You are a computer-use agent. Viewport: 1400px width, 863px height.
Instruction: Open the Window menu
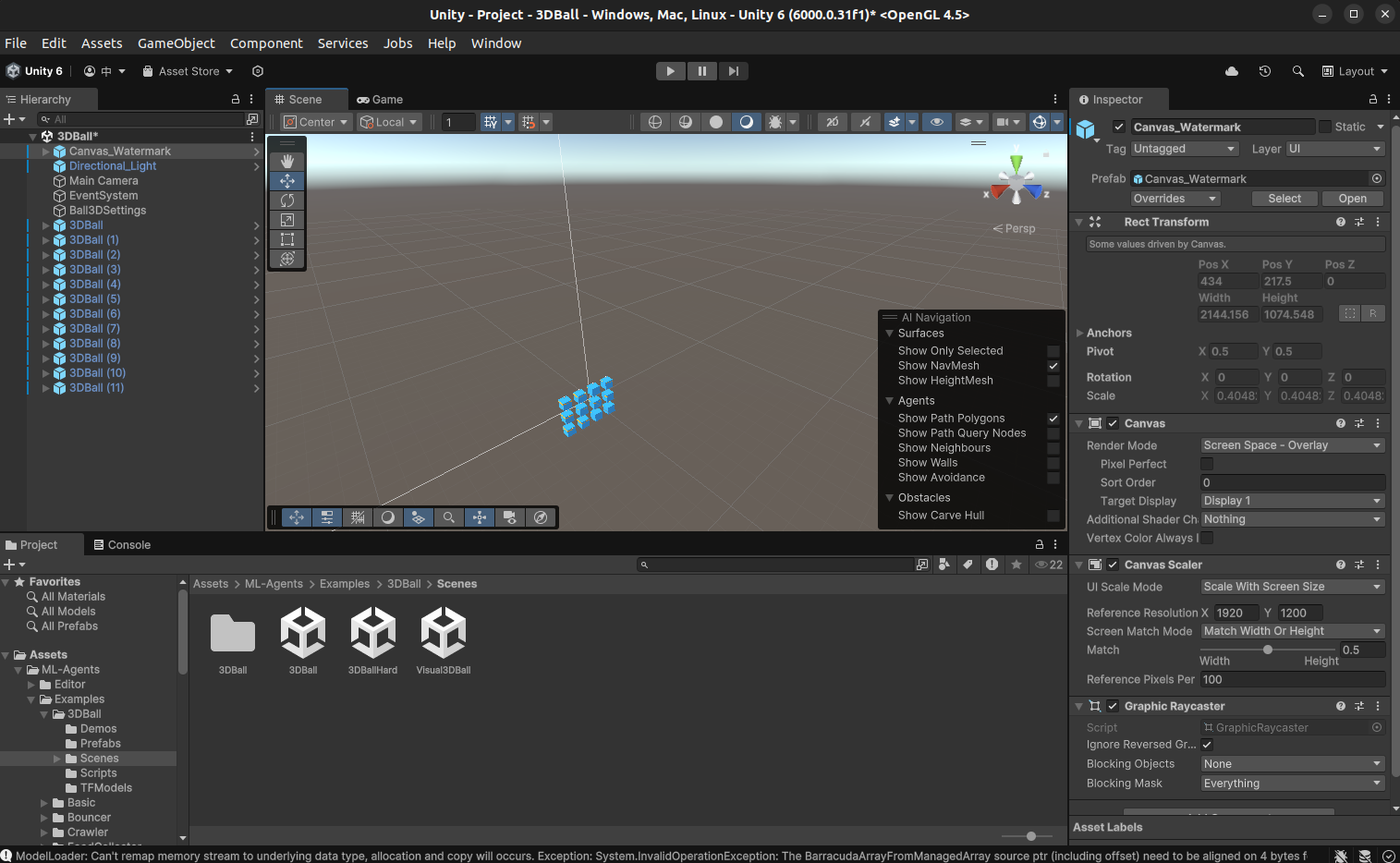pos(496,43)
